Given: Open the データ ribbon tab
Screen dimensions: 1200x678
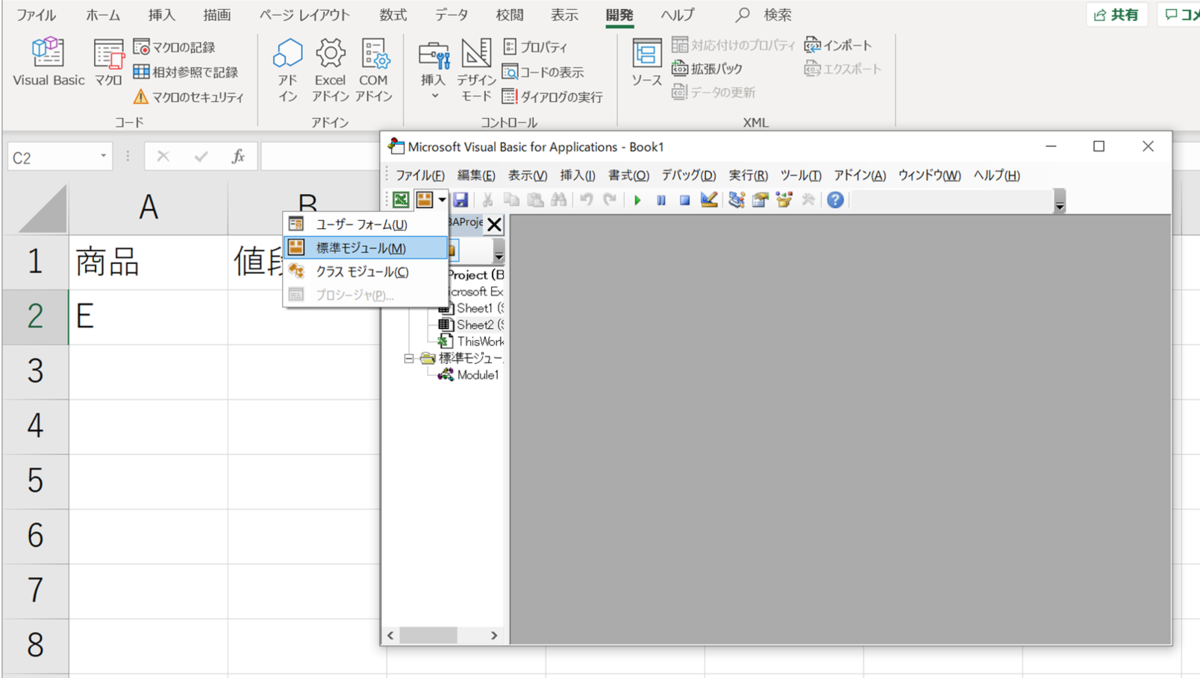Looking at the screenshot, I should [452, 15].
